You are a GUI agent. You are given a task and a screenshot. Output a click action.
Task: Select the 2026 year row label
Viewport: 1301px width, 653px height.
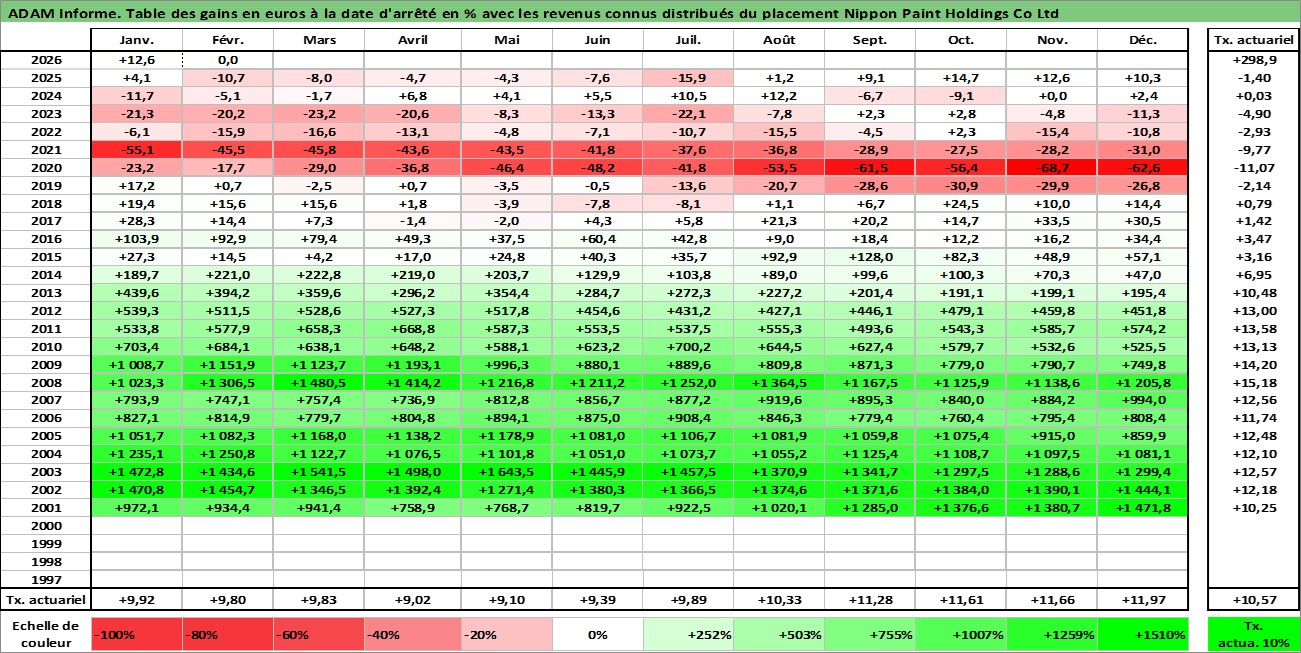click(x=45, y=60)
